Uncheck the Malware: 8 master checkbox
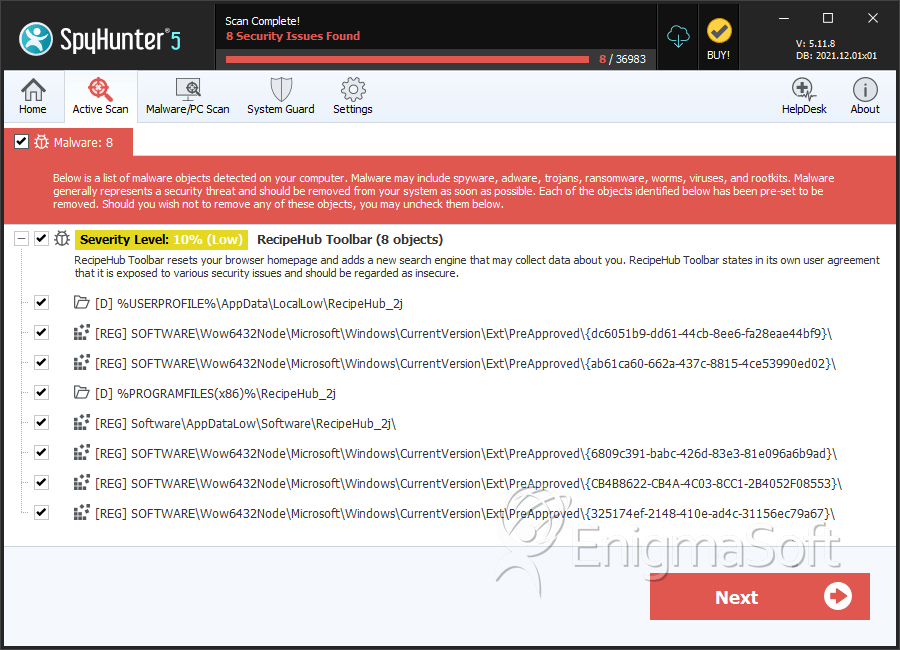Image resolution: width=900 pixels, height=650 pixels. point(21,141)
